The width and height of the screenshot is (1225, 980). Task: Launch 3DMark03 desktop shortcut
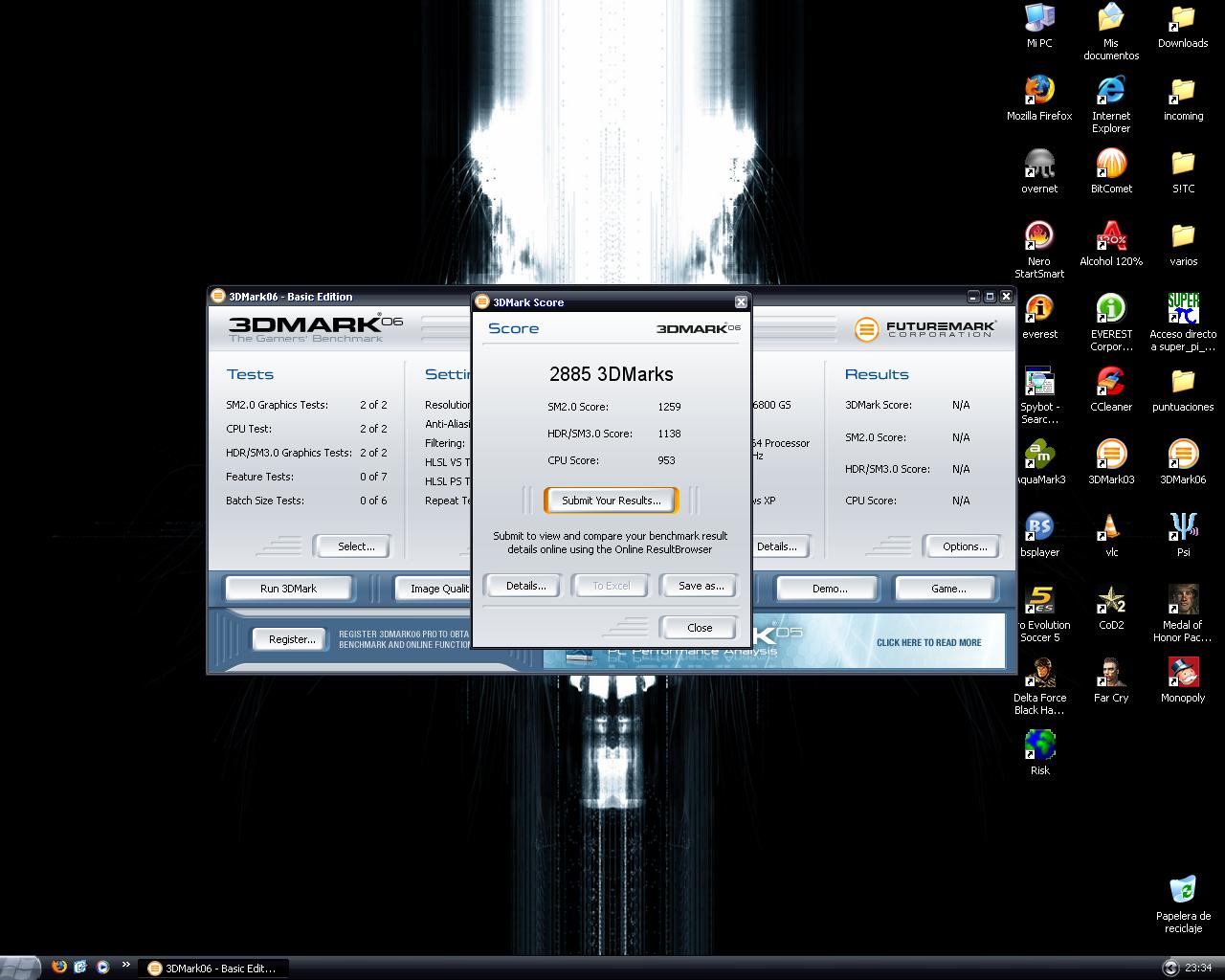1111,461
